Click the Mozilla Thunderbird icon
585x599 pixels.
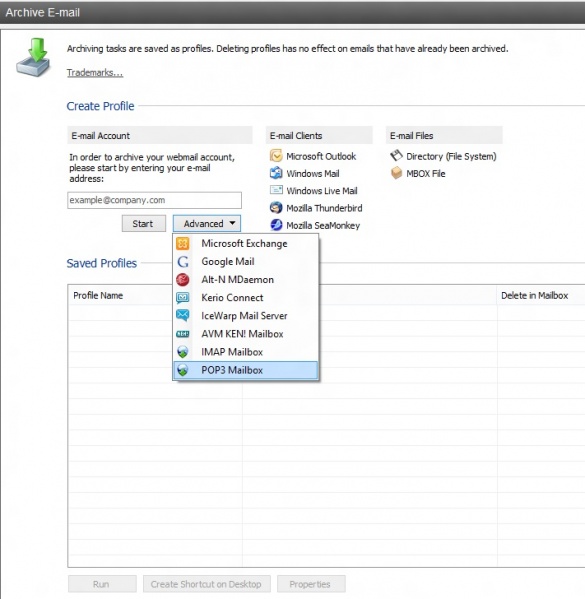276,207
